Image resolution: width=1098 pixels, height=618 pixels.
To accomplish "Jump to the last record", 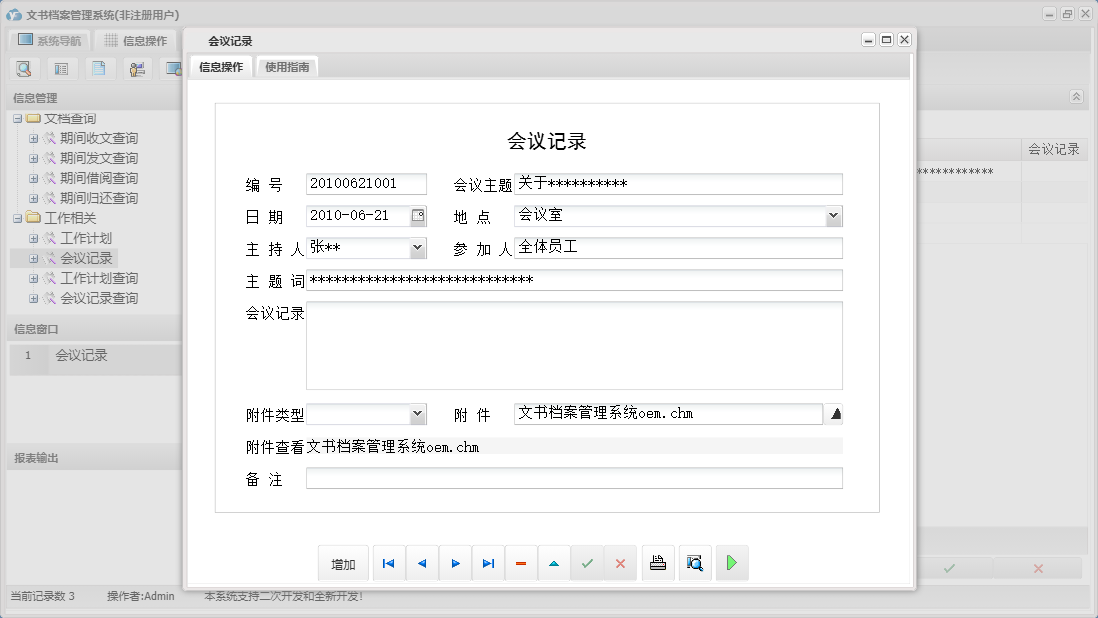I will (488, 563).
